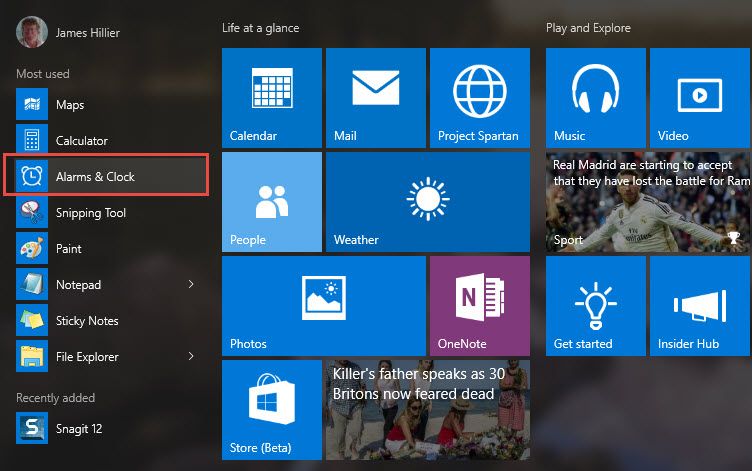Click James Hillier's profile picture

click(x=32, y=32)
